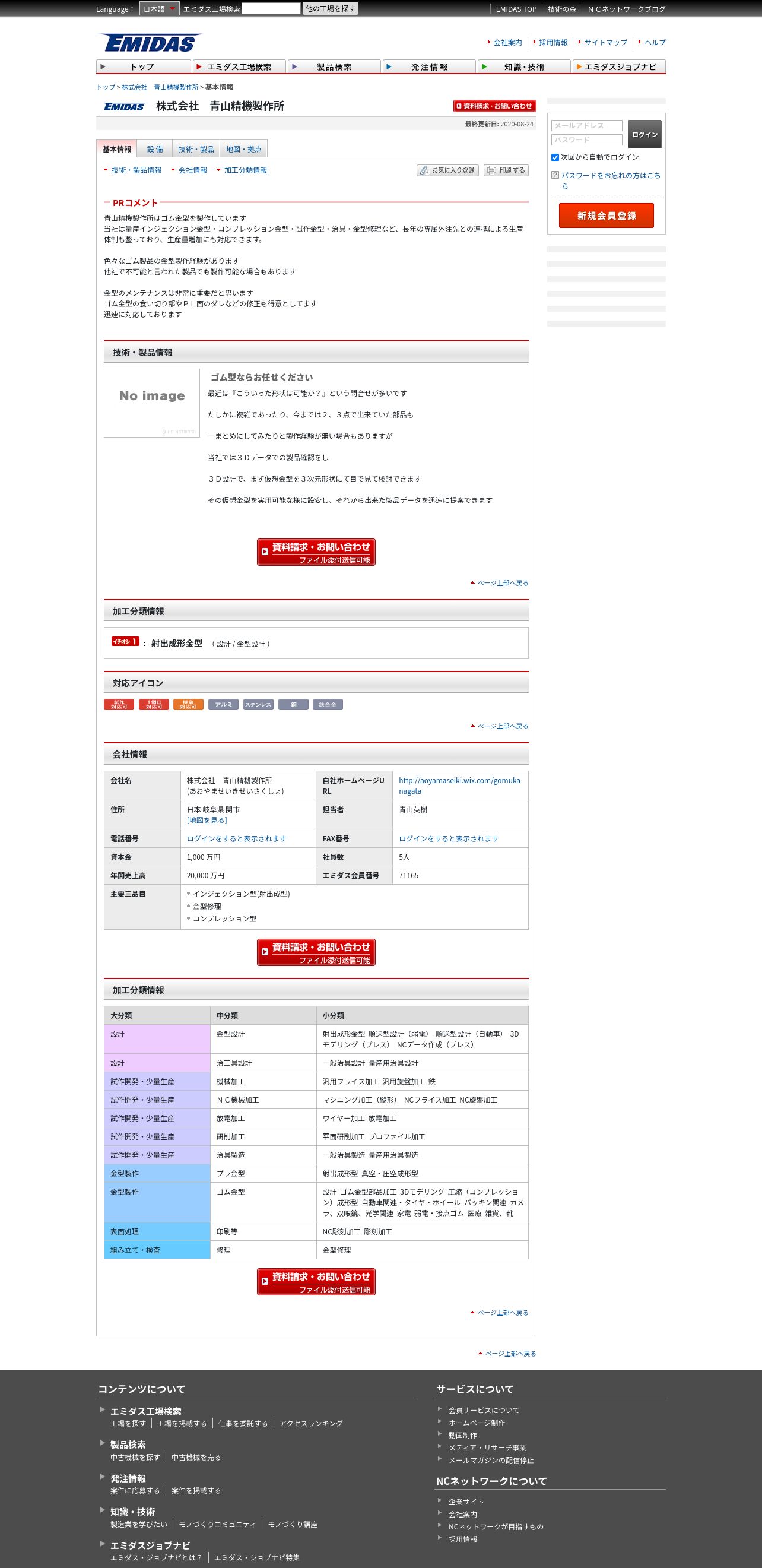762x1568 pixels.
Task: Open the トップ navigation menu
Action: coord(144,66)
